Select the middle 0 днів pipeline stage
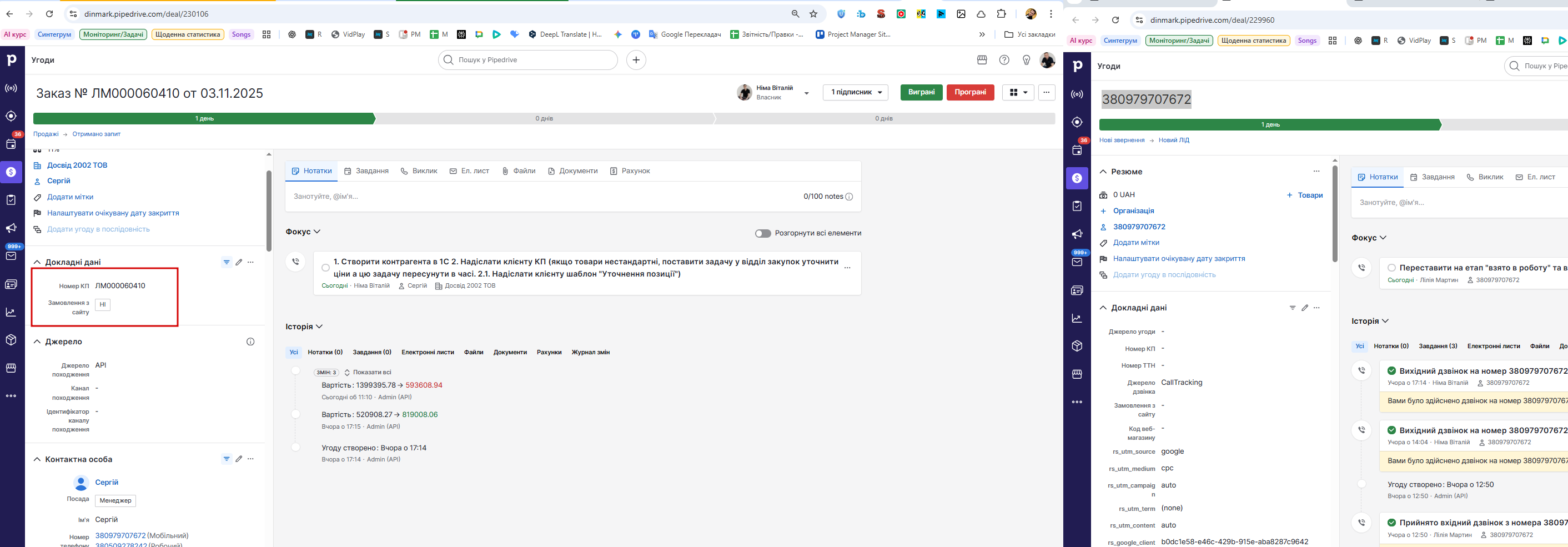The height and width of the screenshot is (547, 1568). pos(544,118)
